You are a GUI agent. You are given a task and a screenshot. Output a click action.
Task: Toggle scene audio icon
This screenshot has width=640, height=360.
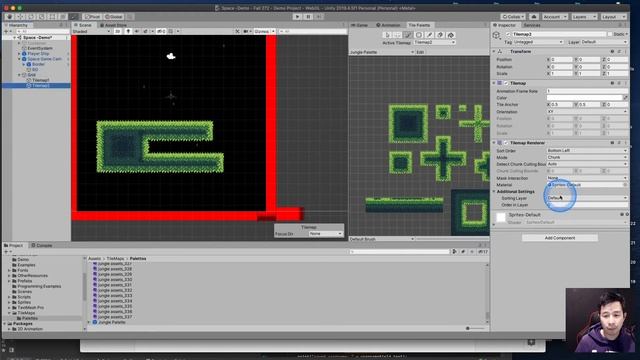pos(136,31)
